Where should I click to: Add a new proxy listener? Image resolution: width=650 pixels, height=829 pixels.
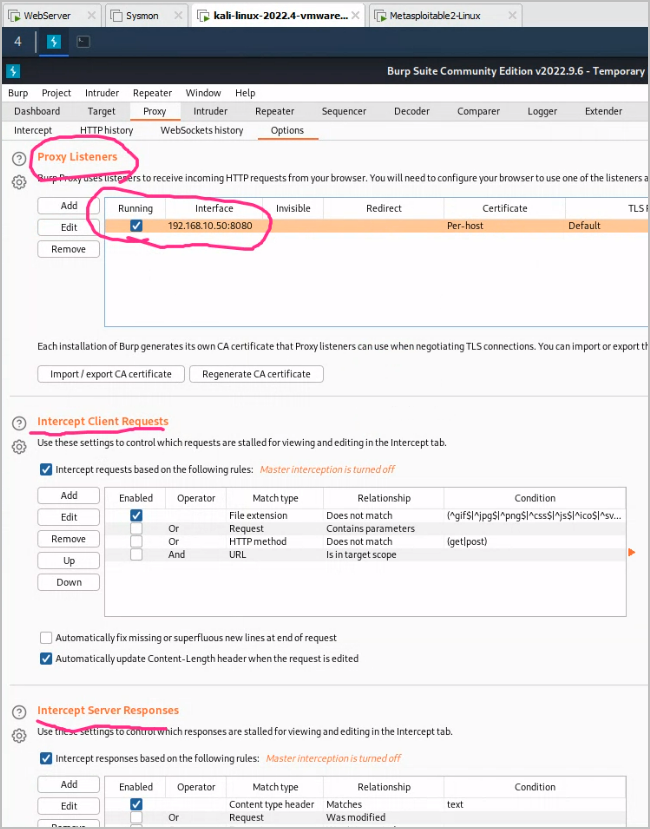(x=69, y=206)
